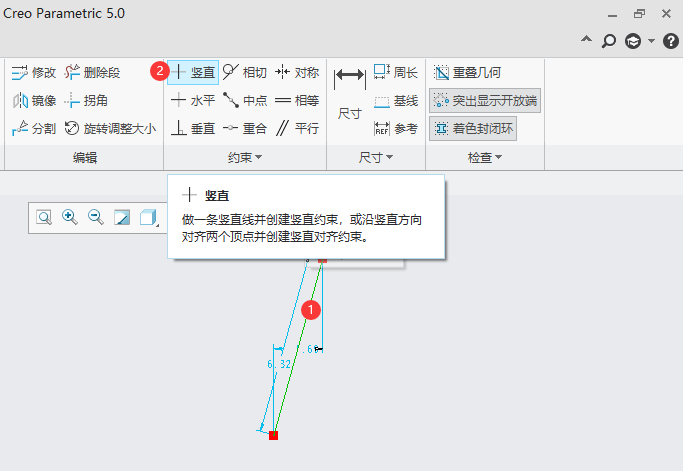The height and width of the screenshot is (471, 683).
Task: Select the 基线 (Baseline) dimension tool
Action: coord(396,101)
